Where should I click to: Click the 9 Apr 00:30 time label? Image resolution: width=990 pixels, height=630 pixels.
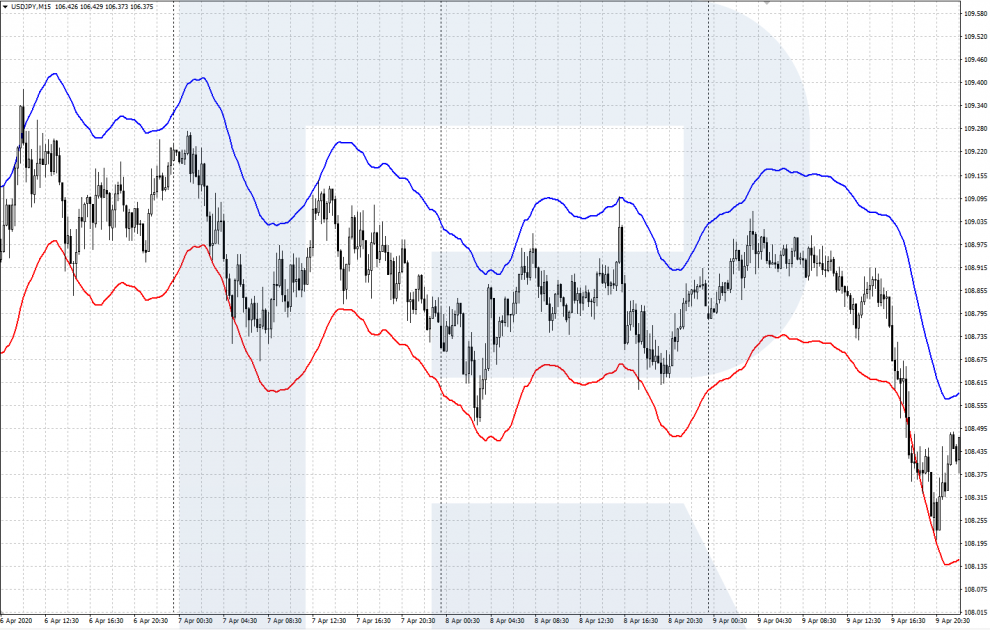[x=730, y=621]
